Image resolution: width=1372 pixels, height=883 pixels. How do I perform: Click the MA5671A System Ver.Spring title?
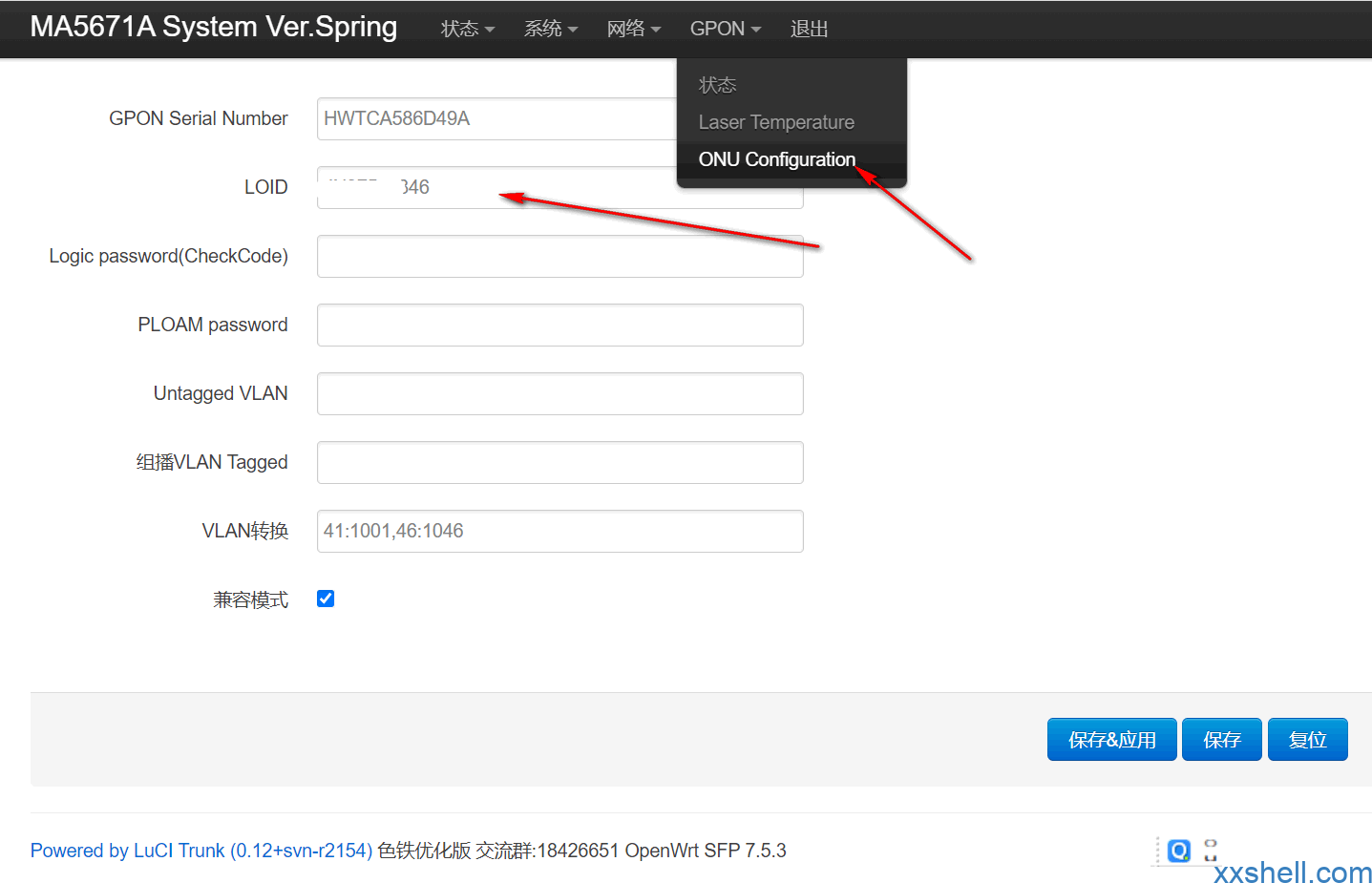(x=214, y=27)
